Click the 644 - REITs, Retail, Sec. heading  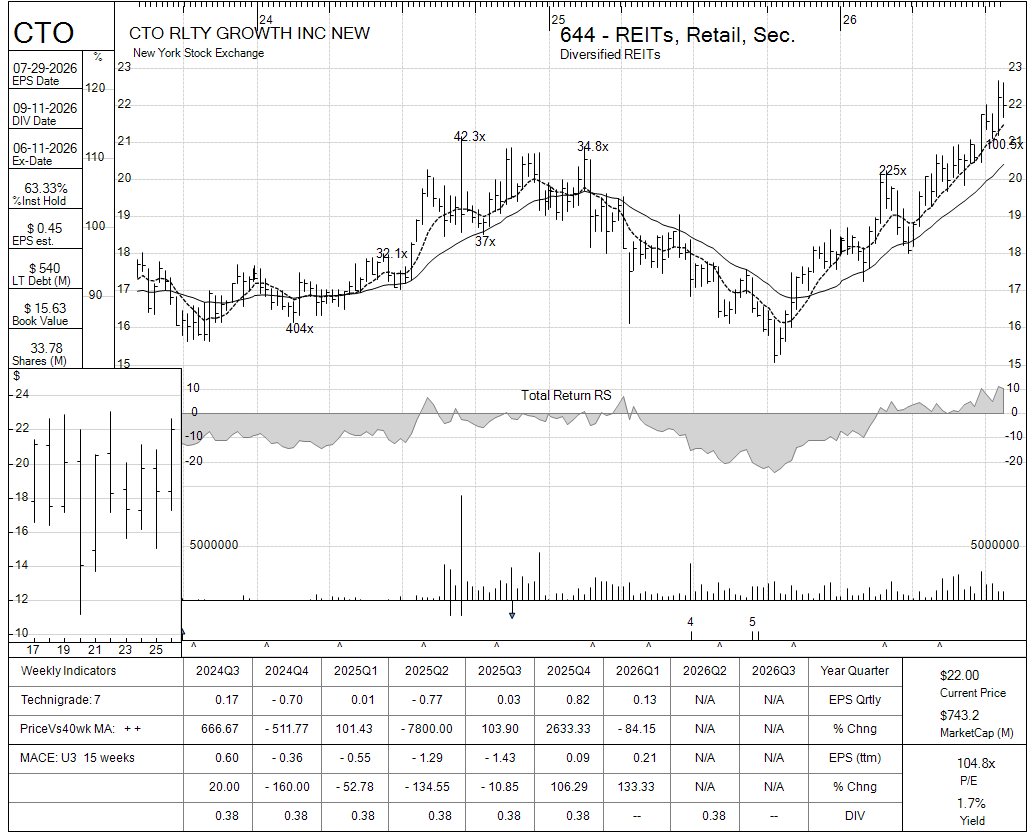click(x=677, y=35)
